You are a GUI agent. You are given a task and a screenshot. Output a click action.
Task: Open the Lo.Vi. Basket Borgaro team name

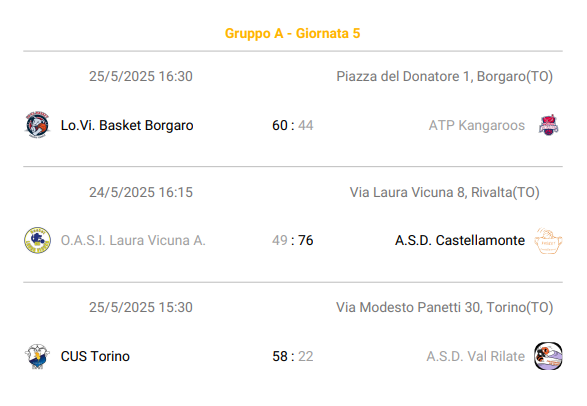(x=127, y=125)
